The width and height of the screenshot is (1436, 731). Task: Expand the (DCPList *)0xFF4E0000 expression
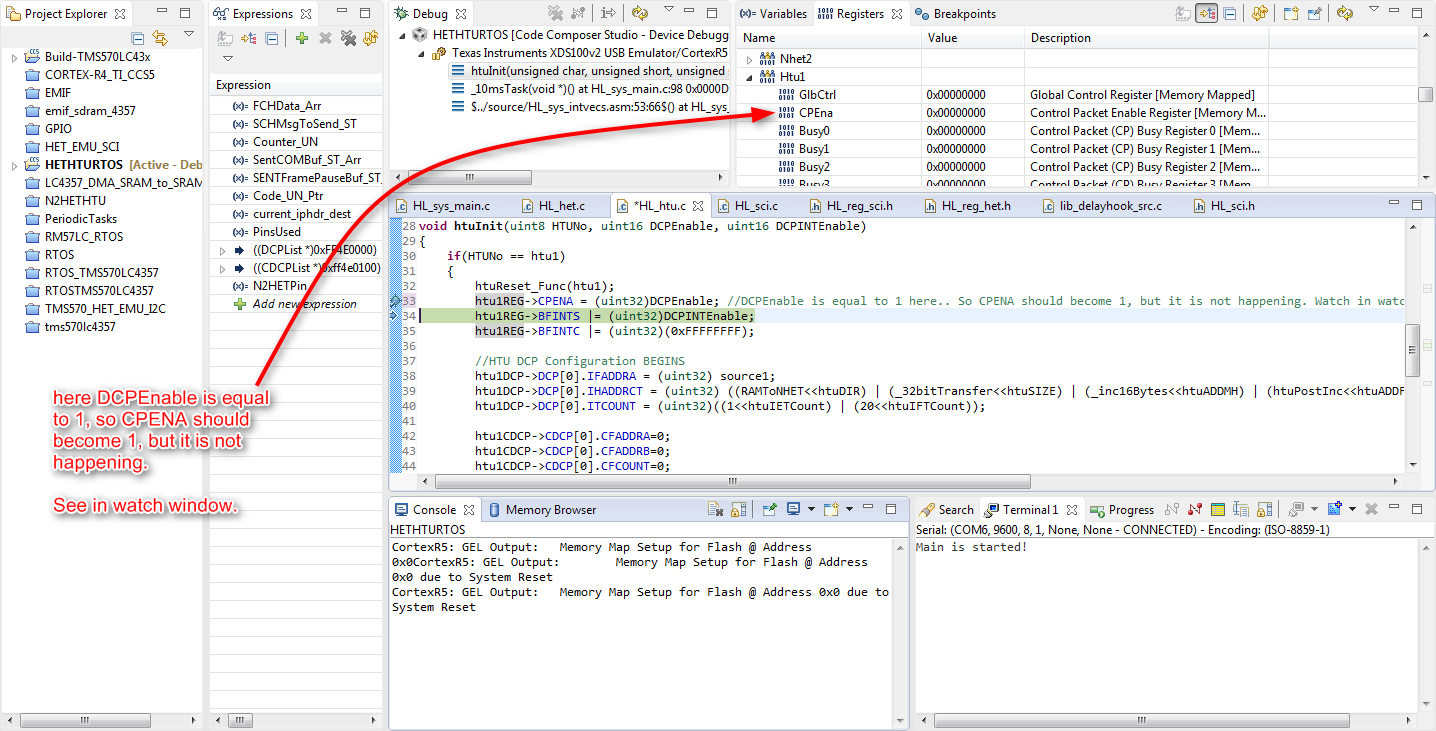(222, 250)
